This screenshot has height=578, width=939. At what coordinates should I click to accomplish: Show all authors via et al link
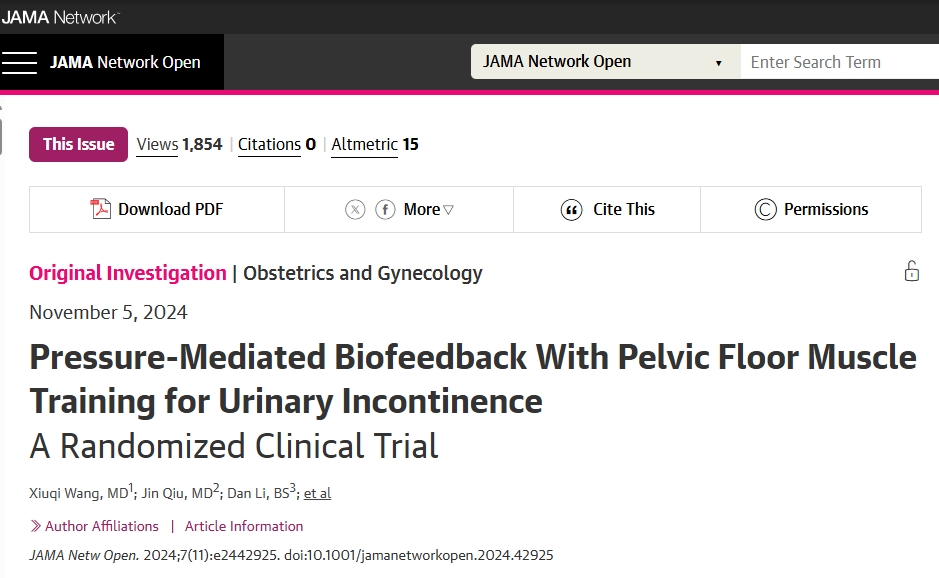click(317, 493)
